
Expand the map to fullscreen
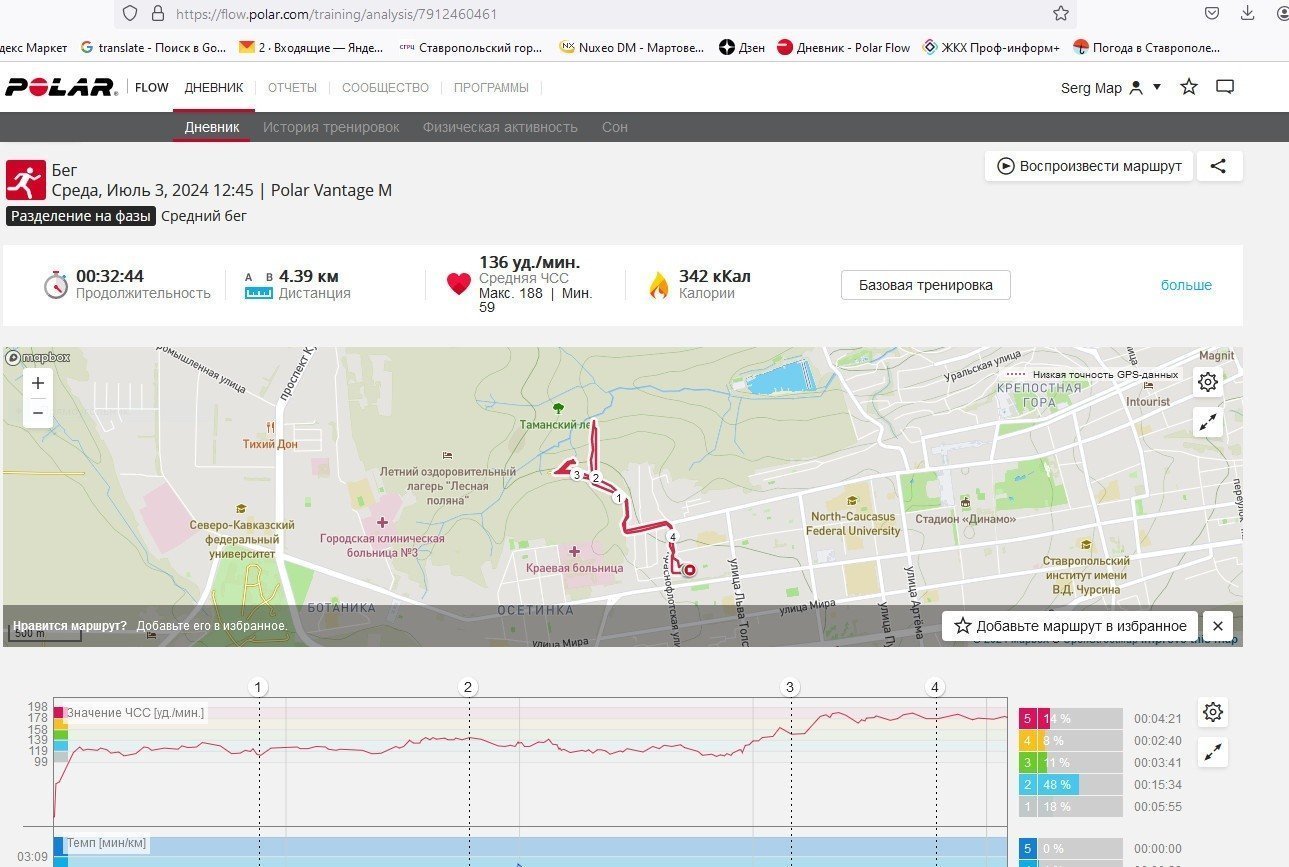pyautogui.click(x=1208, y=422)
